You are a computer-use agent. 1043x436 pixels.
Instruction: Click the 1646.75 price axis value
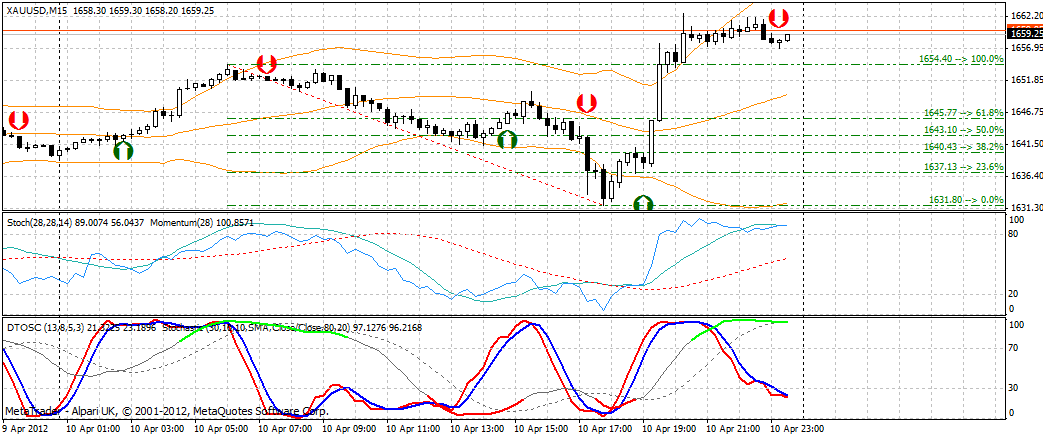1025,112
